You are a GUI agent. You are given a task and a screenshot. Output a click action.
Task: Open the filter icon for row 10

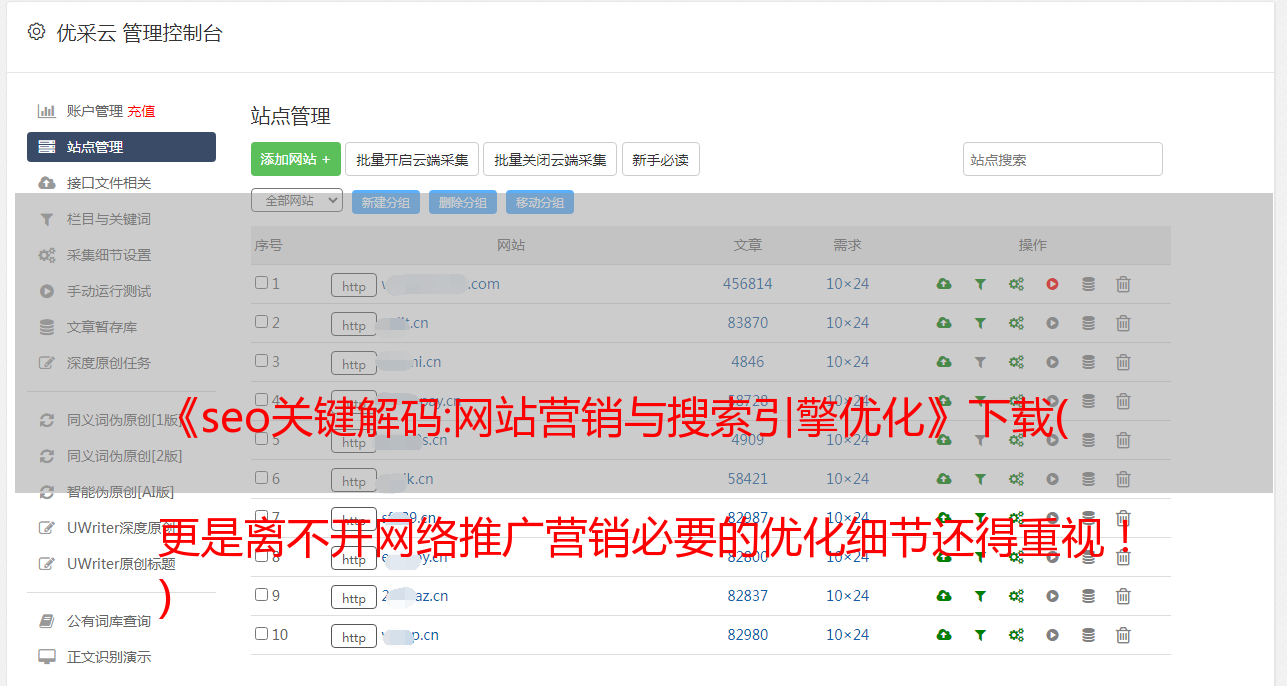(x=980, y=635)
